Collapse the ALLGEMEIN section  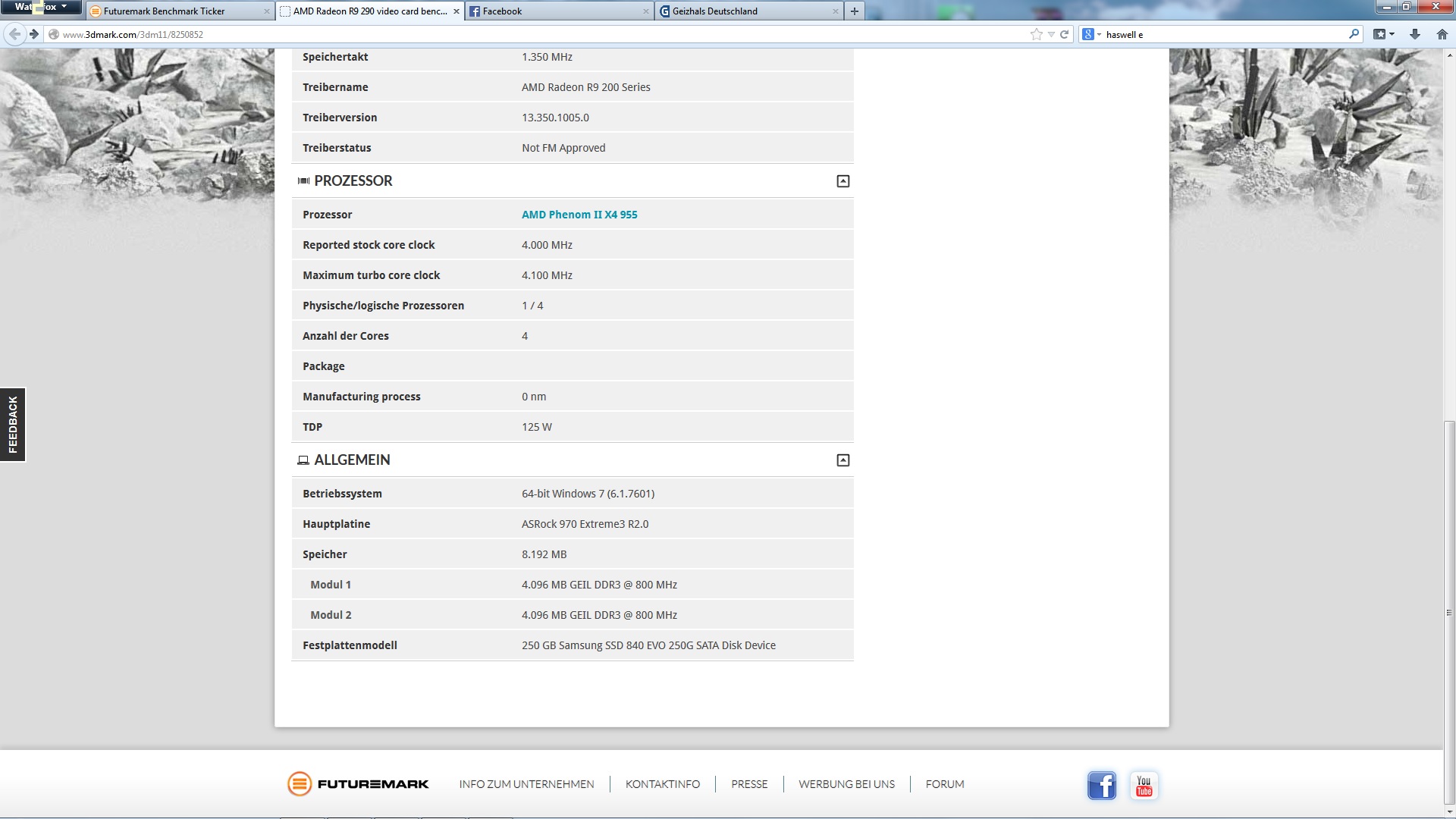click(x=843, y=460)
